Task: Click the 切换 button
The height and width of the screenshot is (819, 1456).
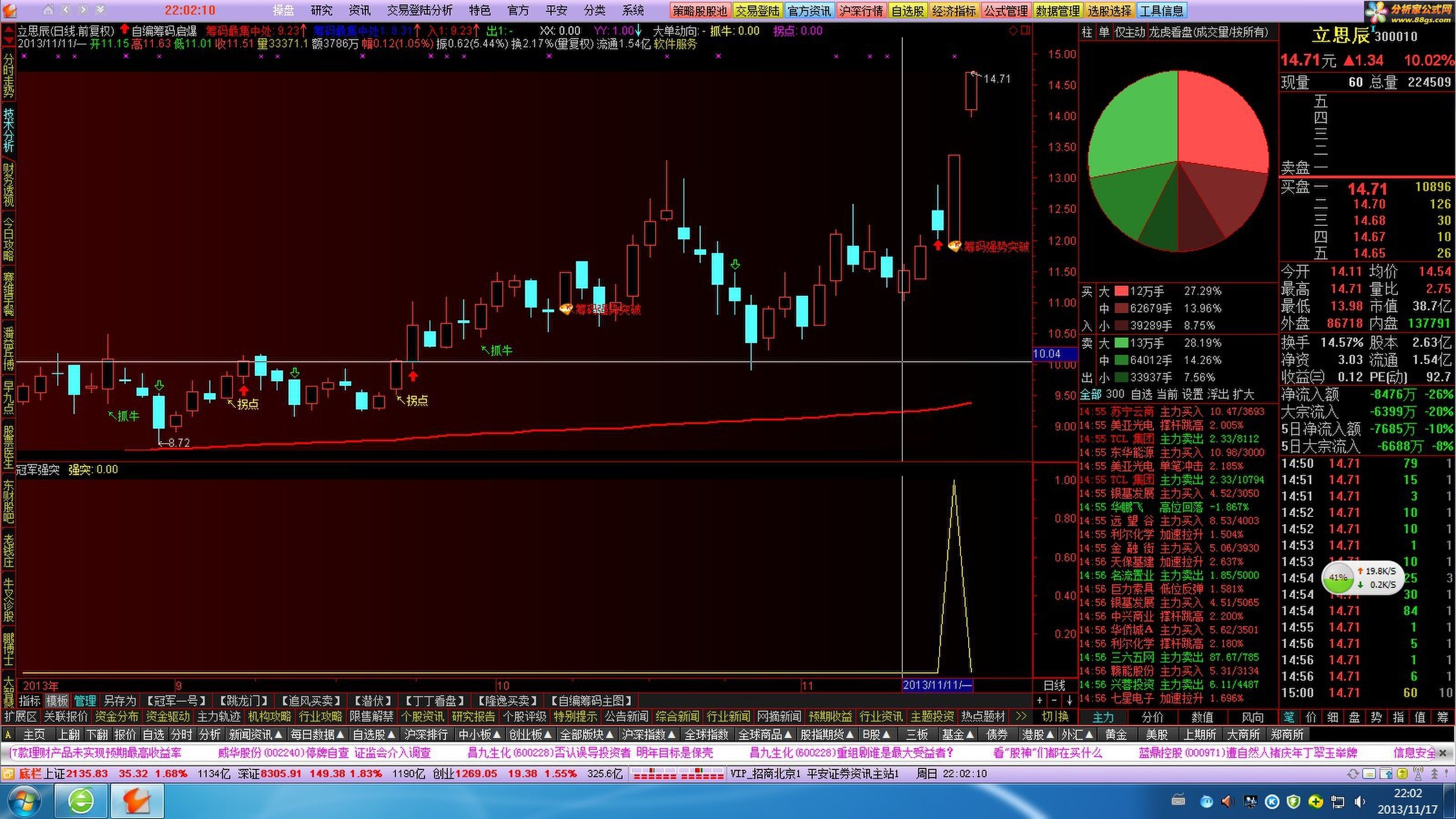Action: [1055, 716]
